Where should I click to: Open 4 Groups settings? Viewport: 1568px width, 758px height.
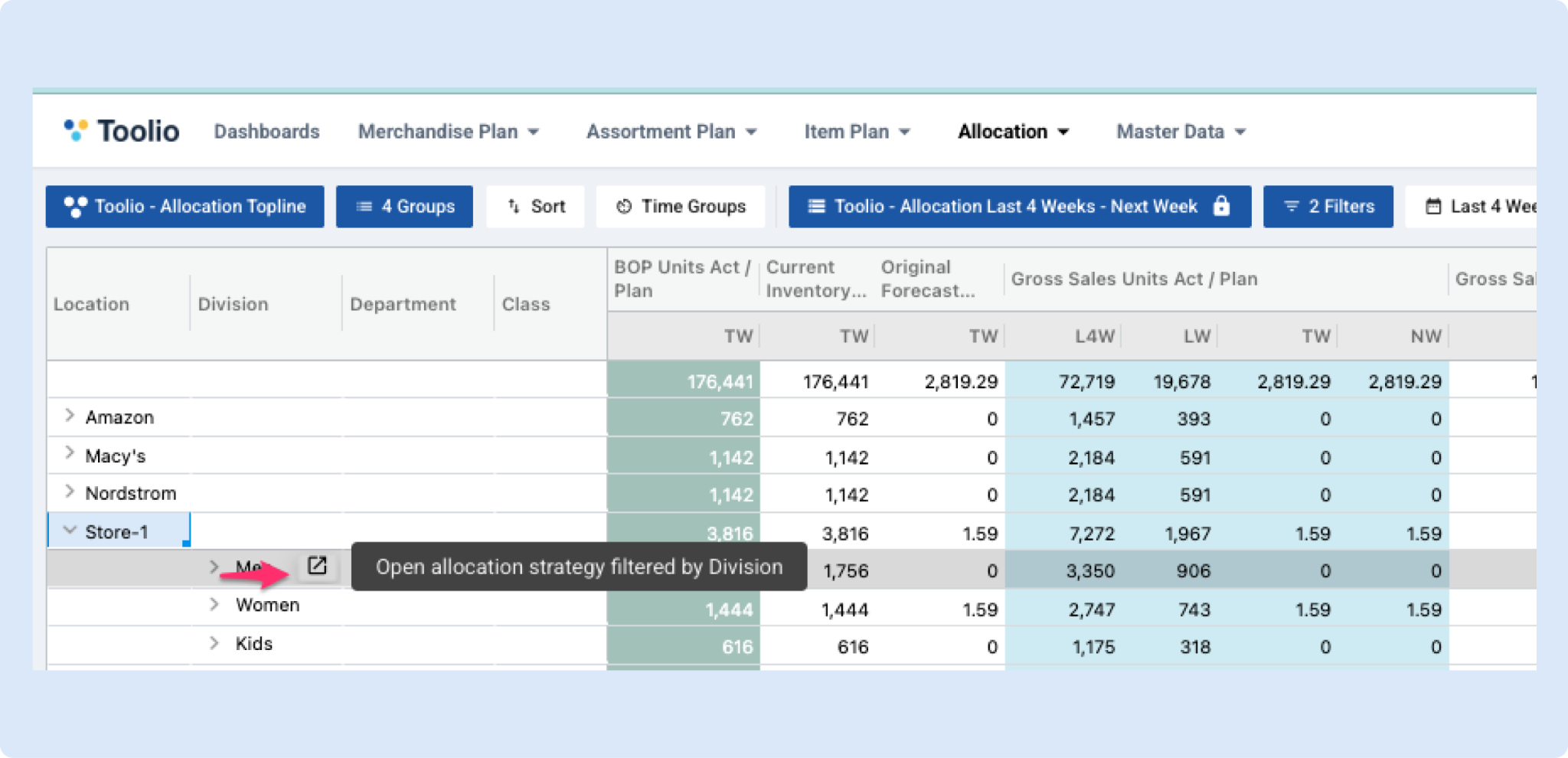404,206
